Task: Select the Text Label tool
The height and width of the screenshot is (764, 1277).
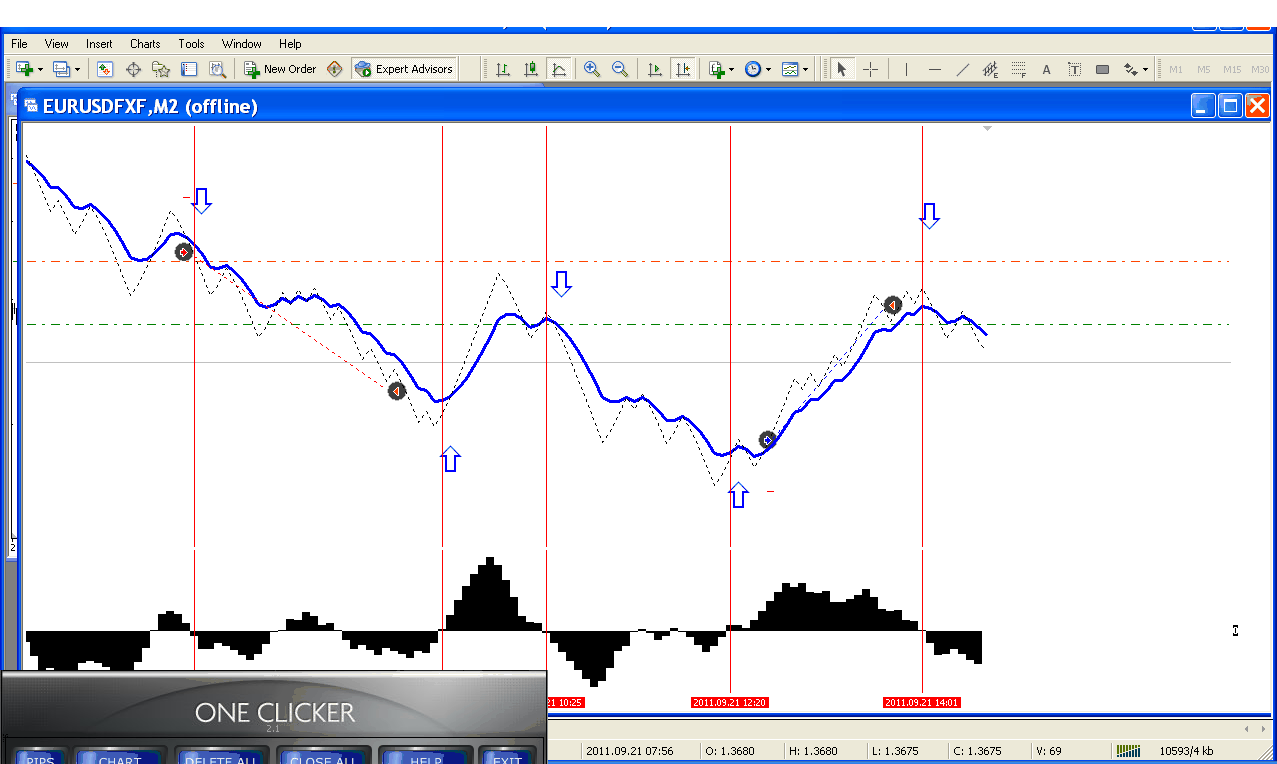Action: [x=1075, y=69]
